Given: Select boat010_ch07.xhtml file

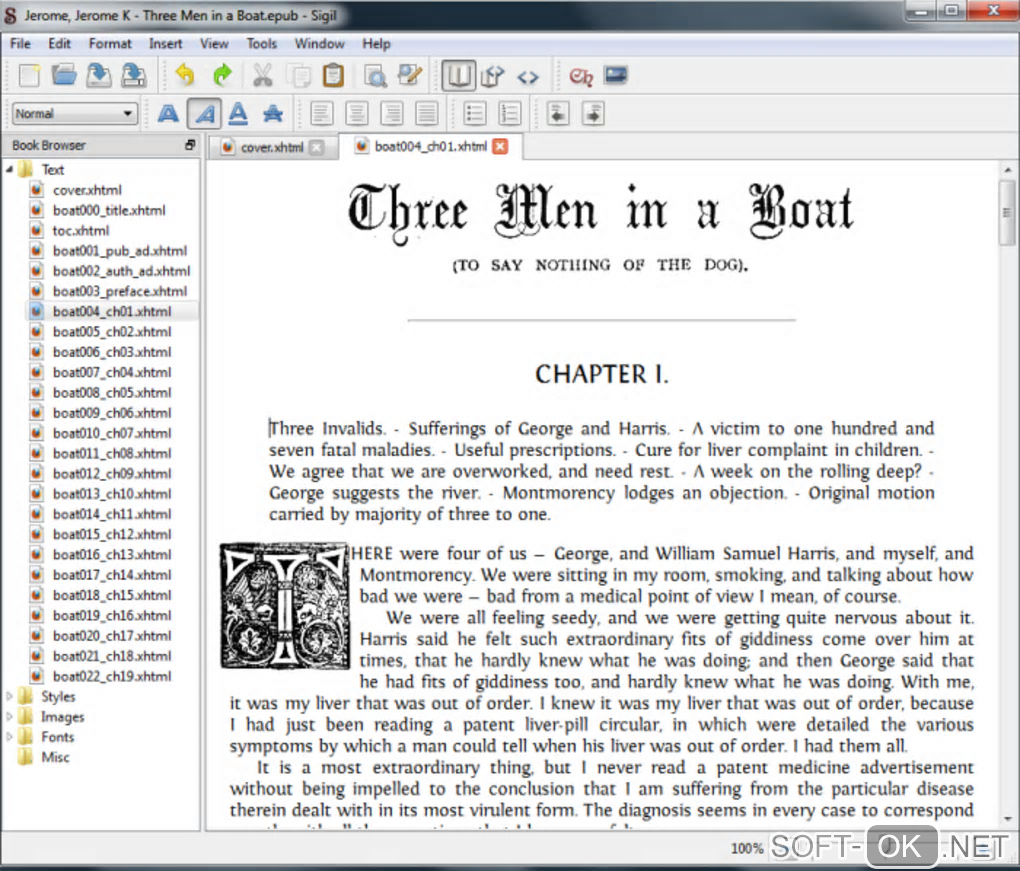Looking at the screenshot, I should pos(112,433).
